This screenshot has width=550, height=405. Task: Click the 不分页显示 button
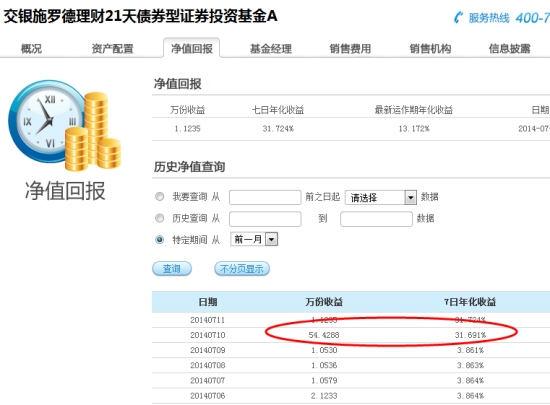tap(242, 269)
